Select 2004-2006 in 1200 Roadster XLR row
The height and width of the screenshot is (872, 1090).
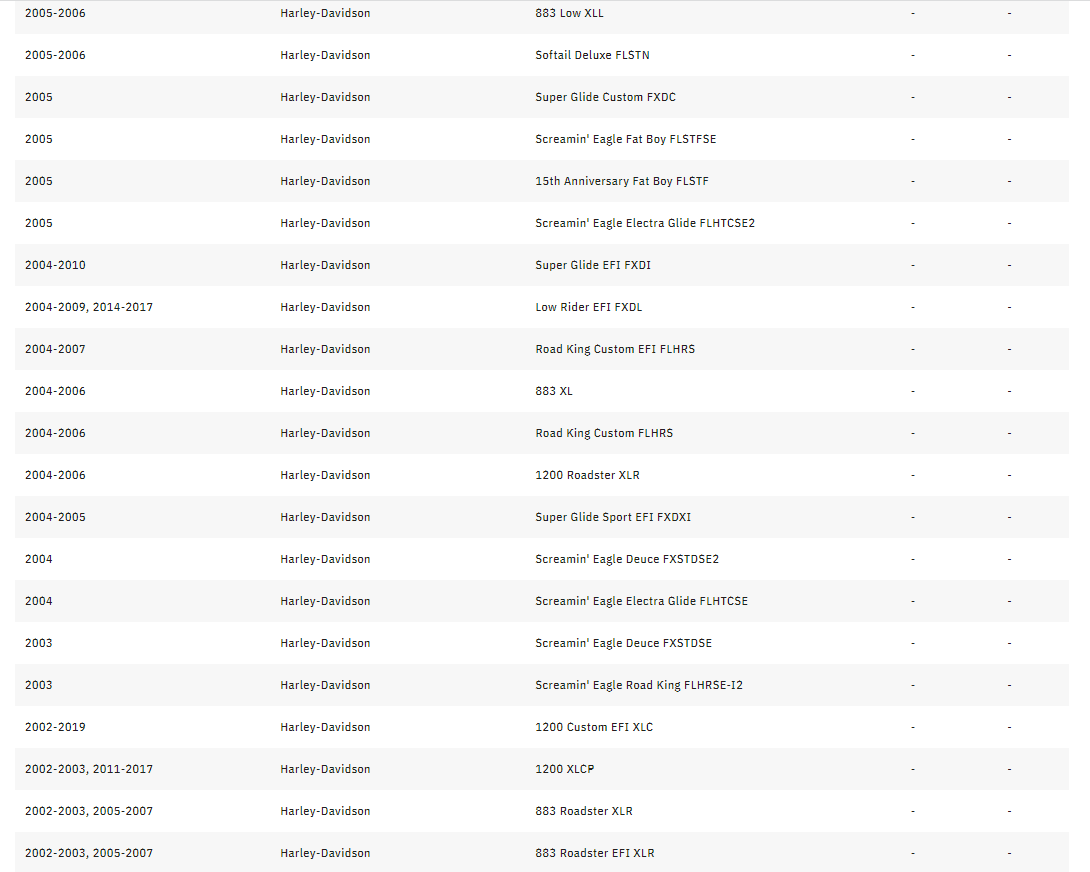point(55,475)
